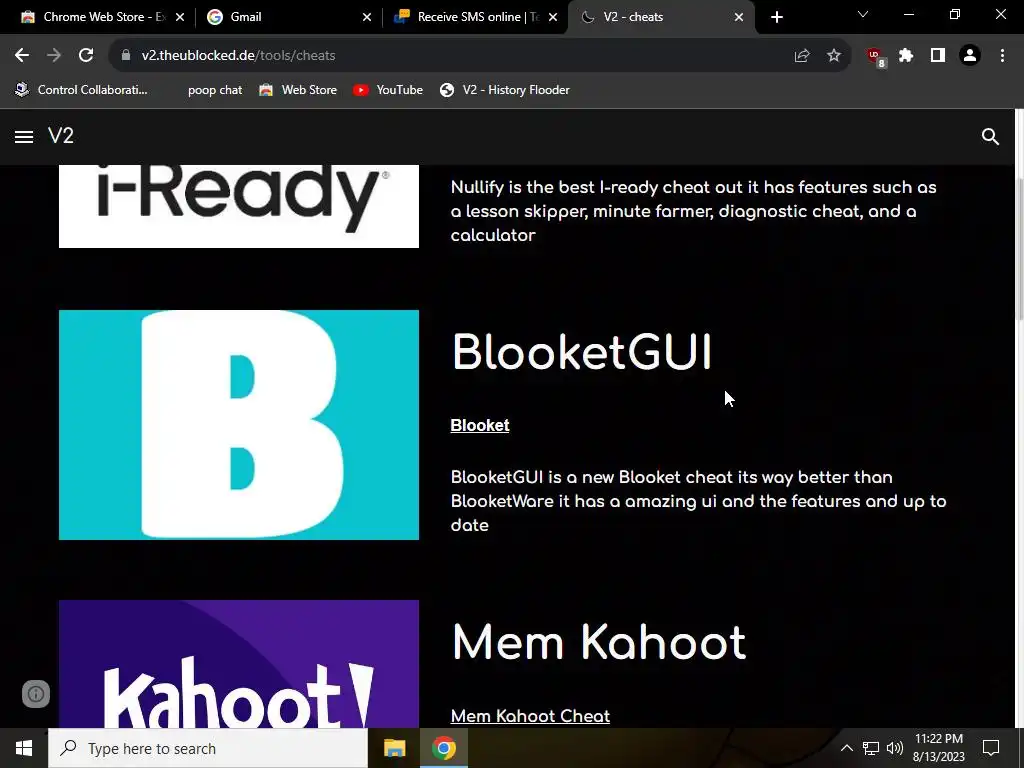View site info via padlock icon
The height and width of the screenshot is (768, 1024).
click(126, 56)
